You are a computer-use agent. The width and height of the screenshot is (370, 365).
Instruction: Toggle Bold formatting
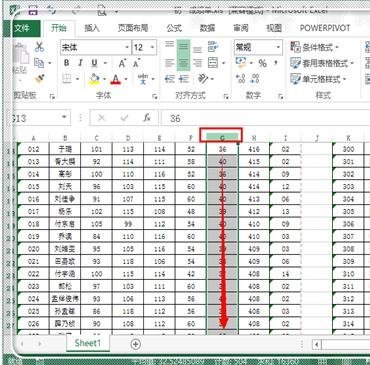click(x=67, y=63)
